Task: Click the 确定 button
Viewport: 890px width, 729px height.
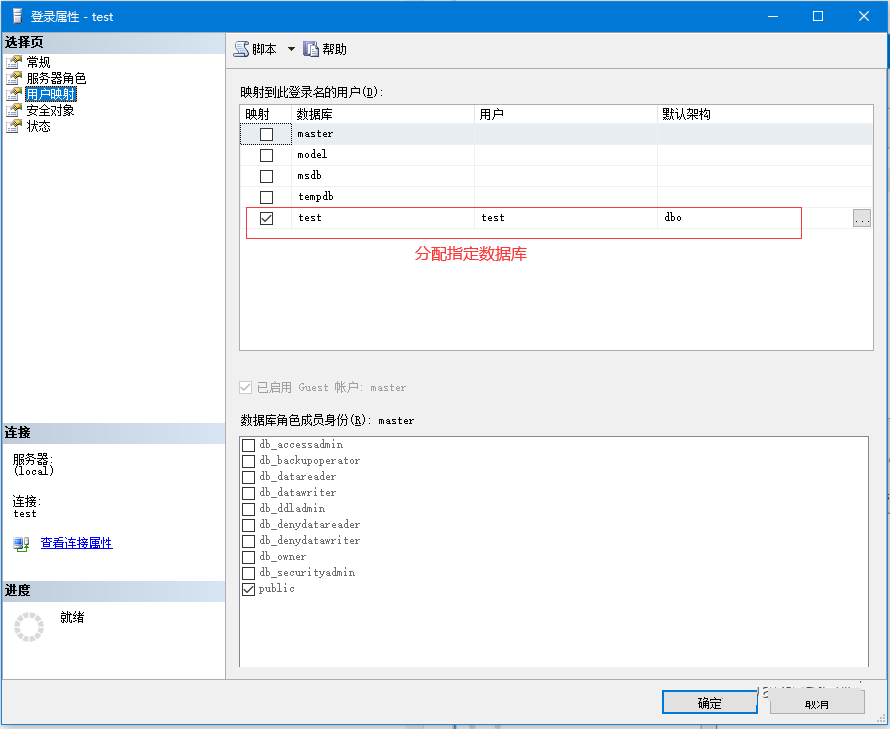Action: point(709,703)
